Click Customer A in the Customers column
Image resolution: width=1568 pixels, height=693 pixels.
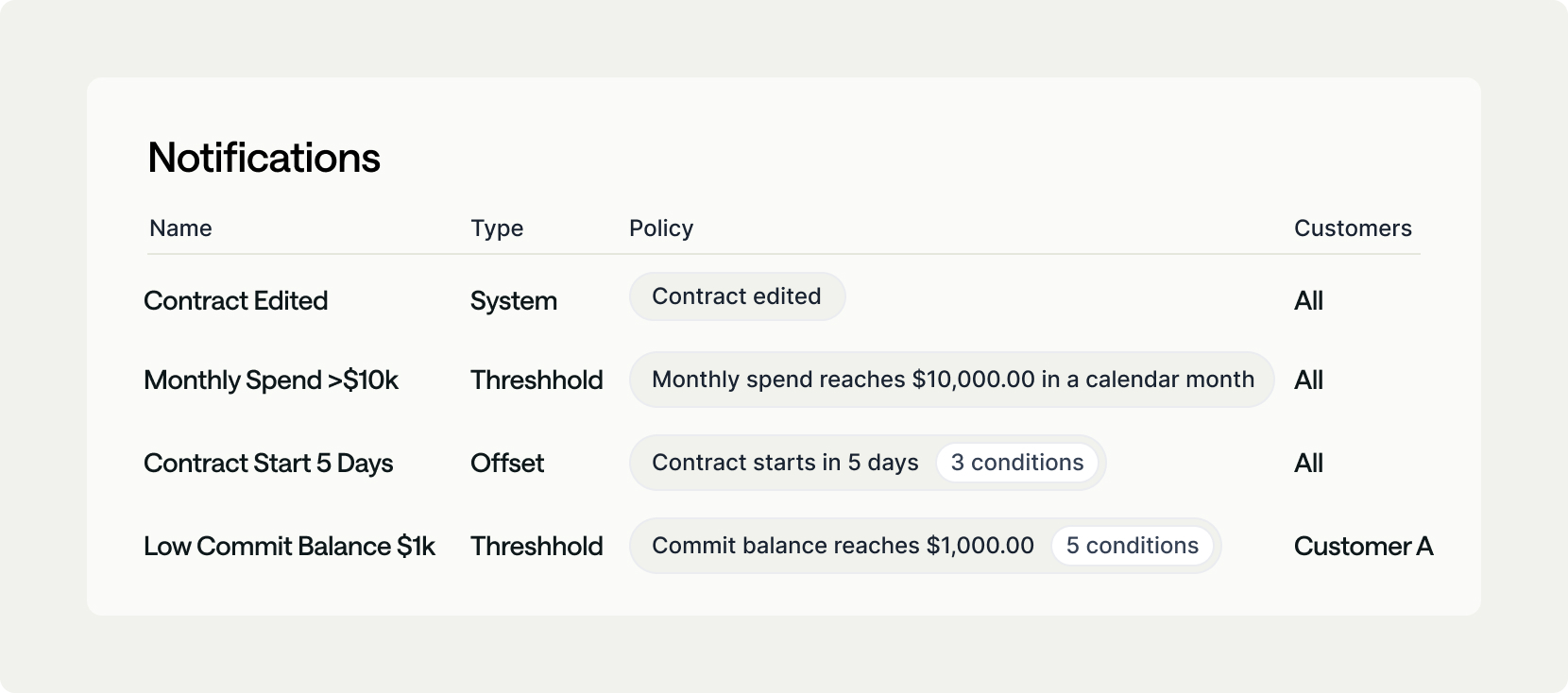pos(1363,547)
